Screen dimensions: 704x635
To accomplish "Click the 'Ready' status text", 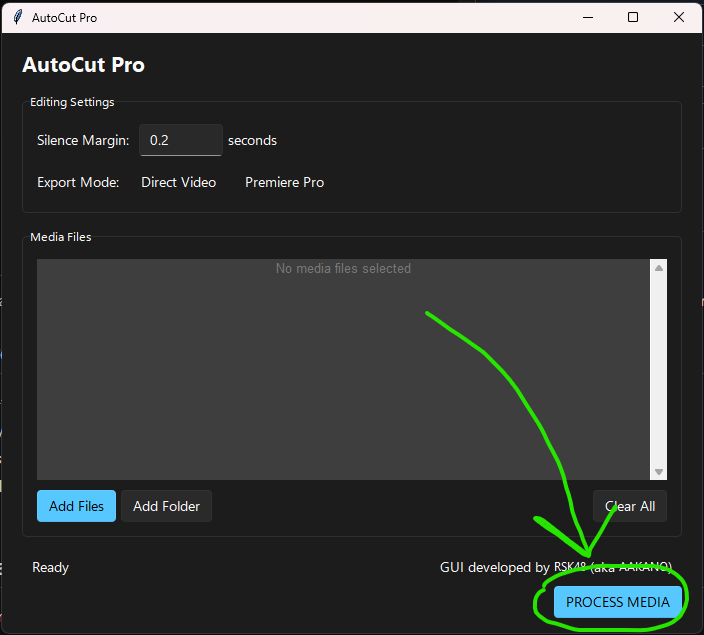I will click(50, 567).
